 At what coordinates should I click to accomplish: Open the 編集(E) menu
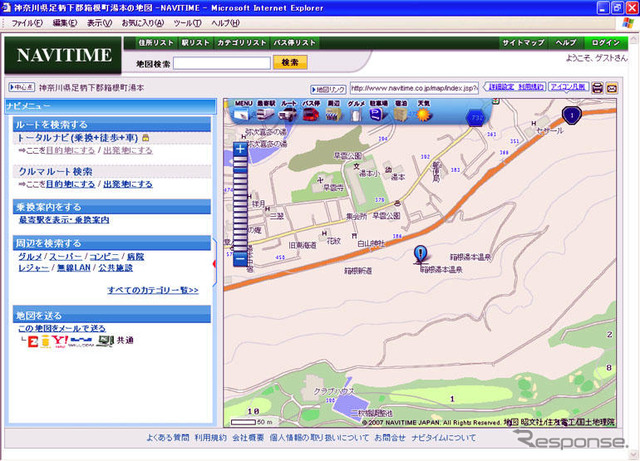(64, 23)
